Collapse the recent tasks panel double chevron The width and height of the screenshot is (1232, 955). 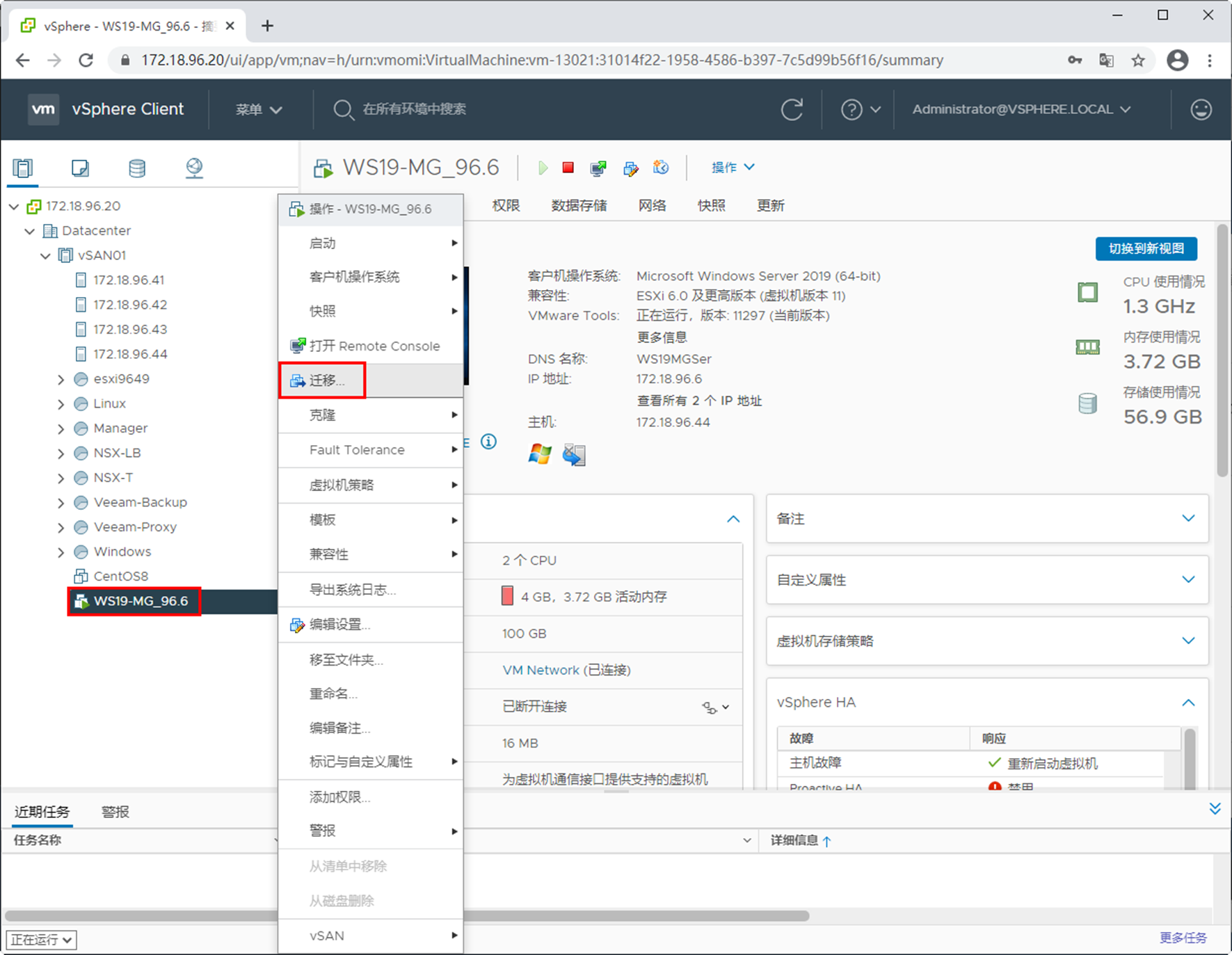[x=1215, y=808]
